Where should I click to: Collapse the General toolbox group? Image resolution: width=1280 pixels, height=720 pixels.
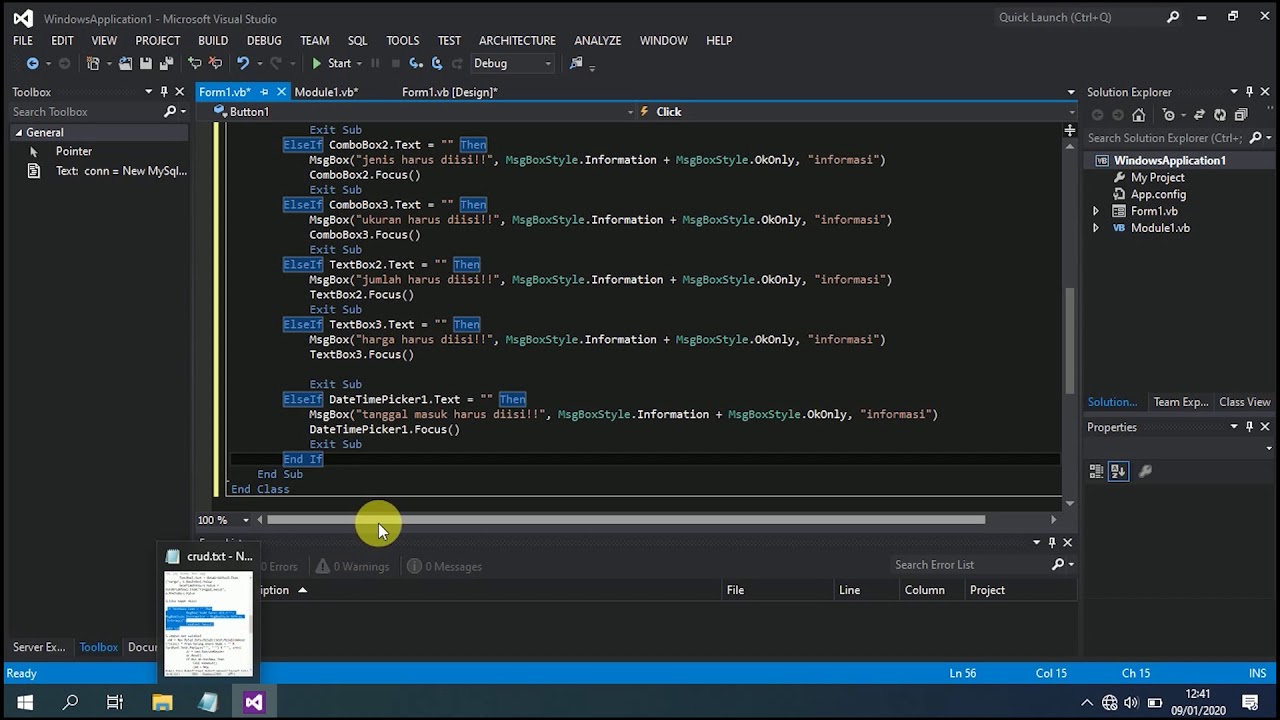(19, 132)
